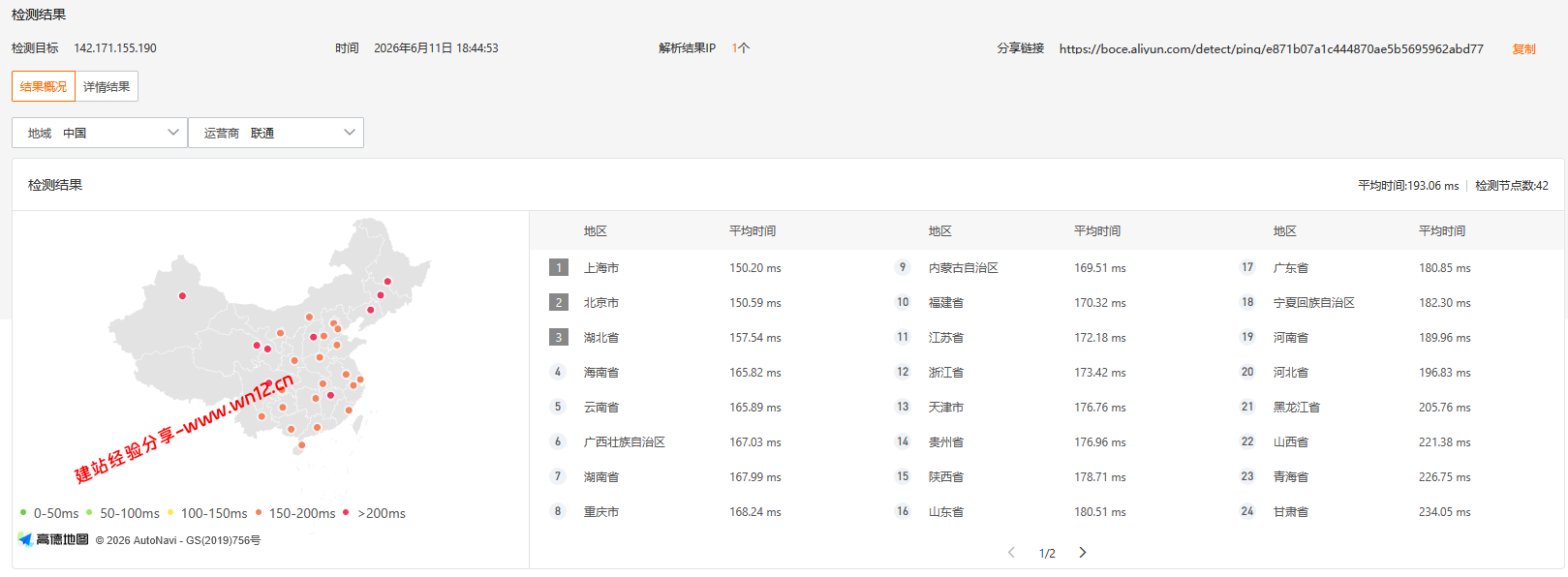This screenshot has width=1568, height=577.
Task: Select the 福建省 region cell
Action: pos(946,303)
